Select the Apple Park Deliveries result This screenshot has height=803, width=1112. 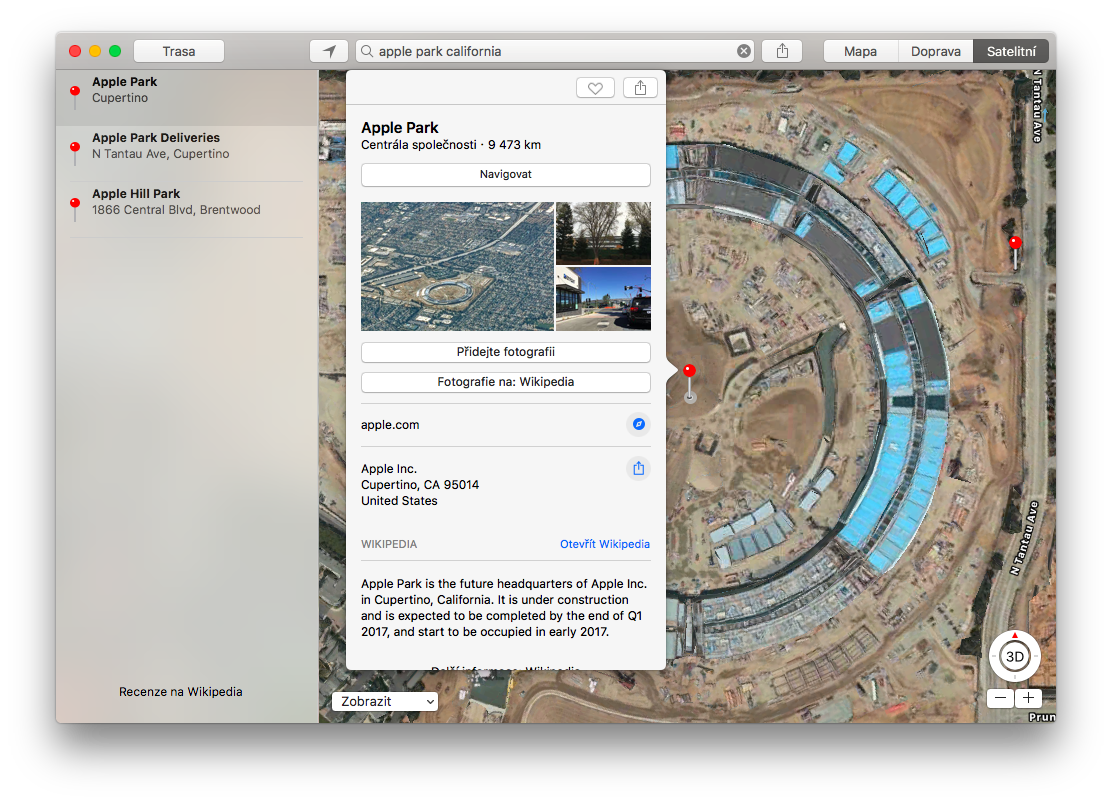point(187,153)
